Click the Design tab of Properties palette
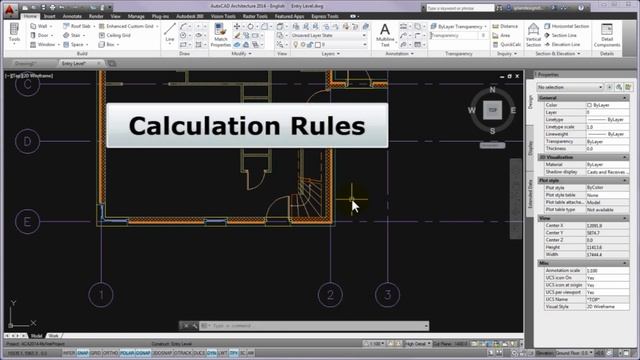Screen dimensions: 640x360 pyautogui.click(x=530, y=102)
